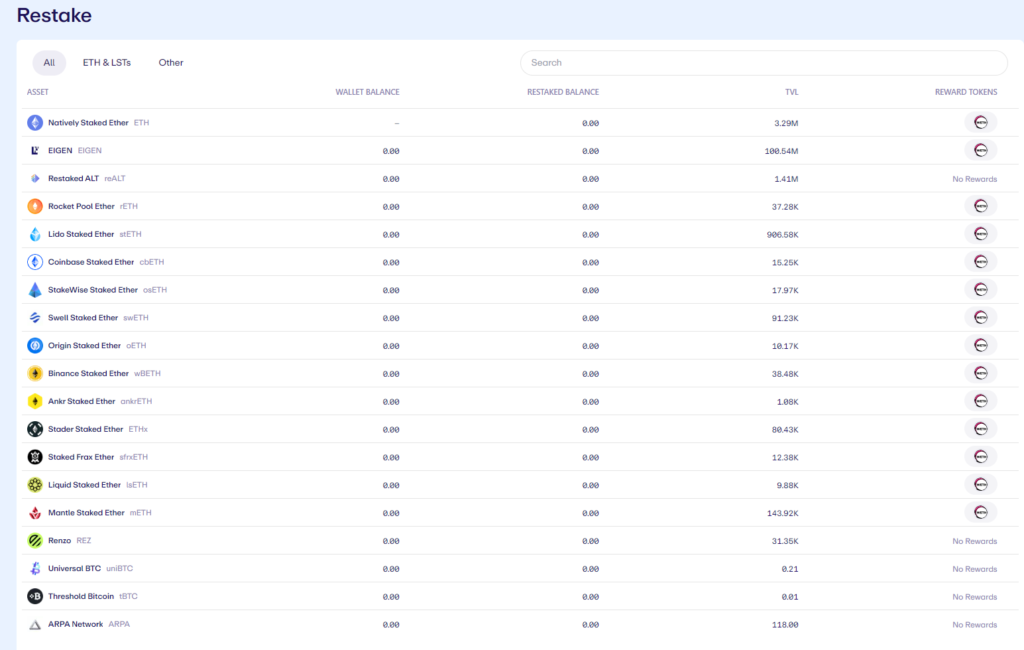Open the Renzo REZ asset row
Viewport: 1024px width, 650px height.
(x=520, y=541)
